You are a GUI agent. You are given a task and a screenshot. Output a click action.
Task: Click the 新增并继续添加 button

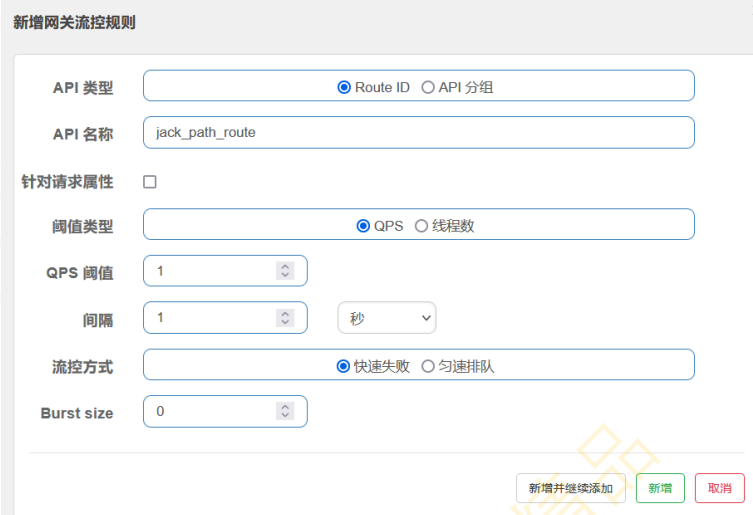(x=570, y=488)
